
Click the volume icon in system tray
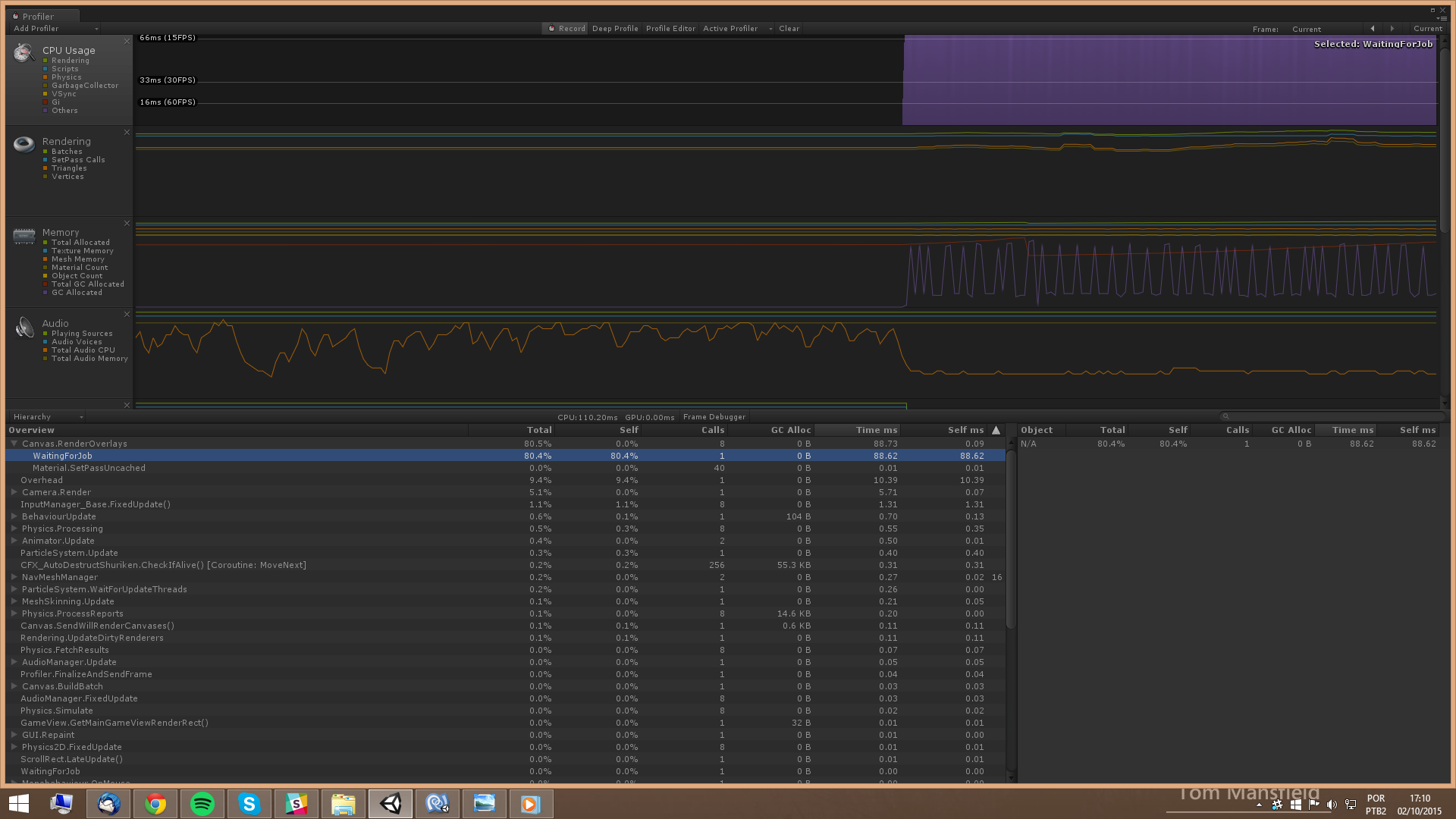point(1332,805)
